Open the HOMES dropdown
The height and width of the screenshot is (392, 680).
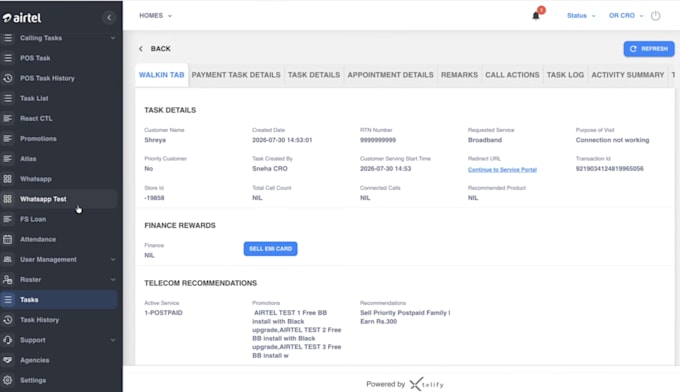(156, 16)
